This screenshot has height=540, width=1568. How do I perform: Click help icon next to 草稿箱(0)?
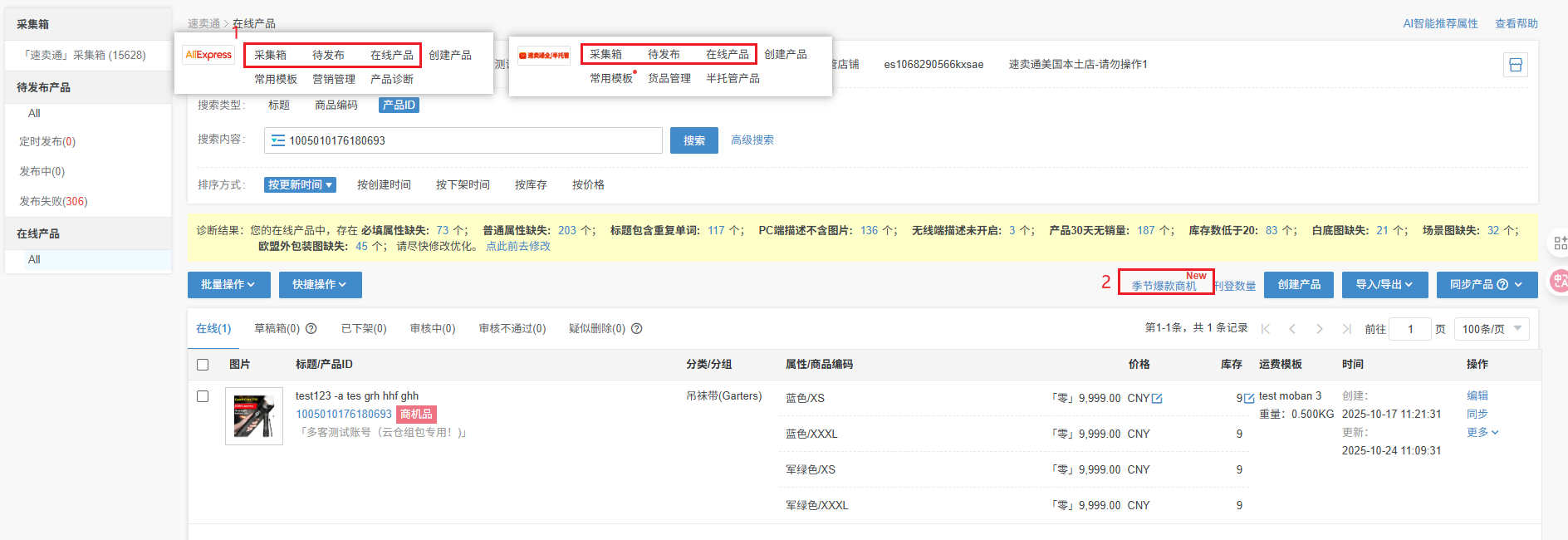click(311, 328)
